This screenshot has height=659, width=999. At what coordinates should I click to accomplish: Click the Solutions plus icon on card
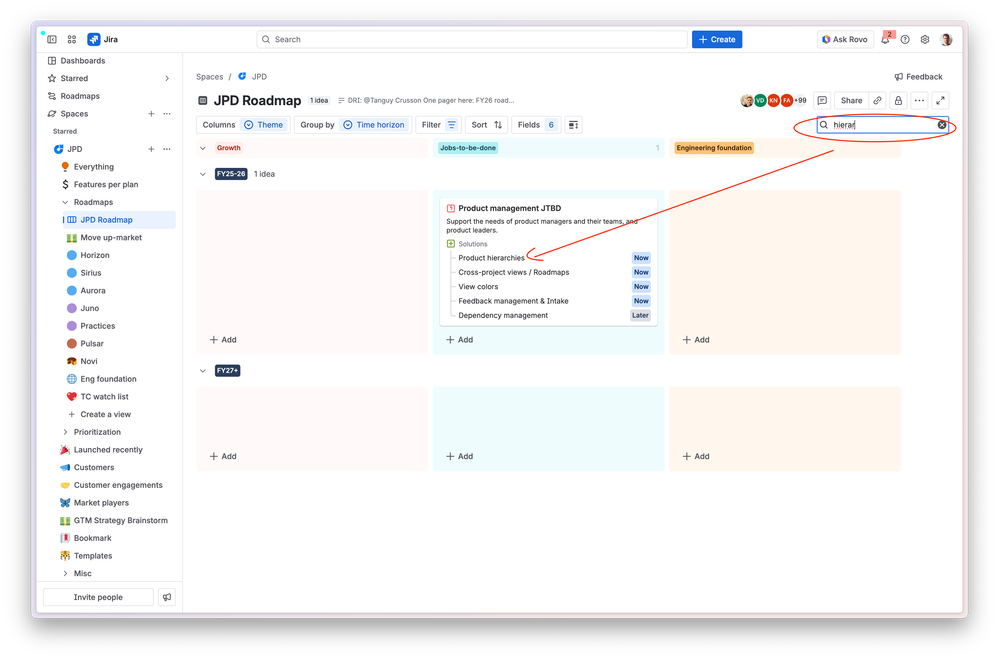[x=450, y=244]
